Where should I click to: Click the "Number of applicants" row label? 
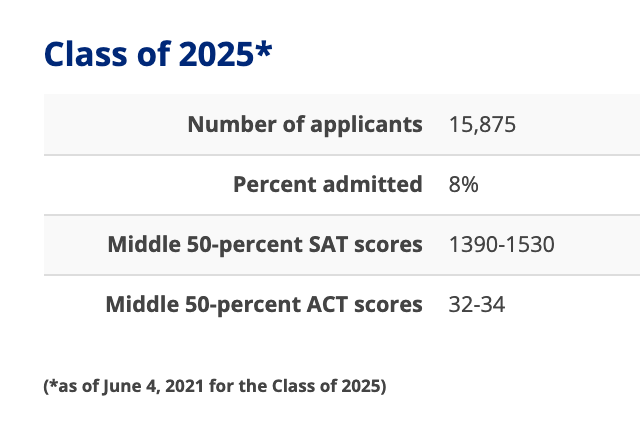(305, 125)
